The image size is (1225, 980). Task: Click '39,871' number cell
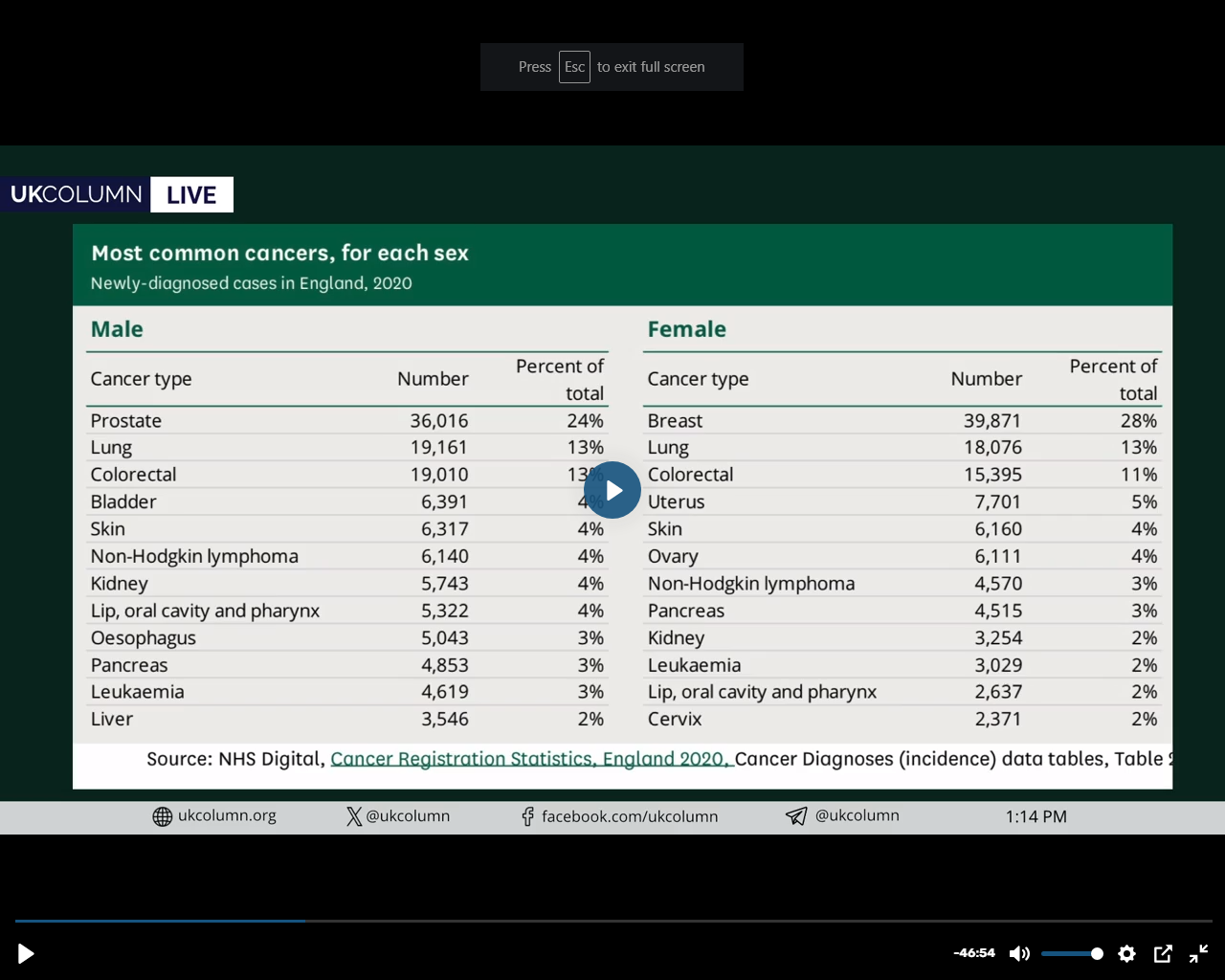pyautogui.click(x=992, y=420)
